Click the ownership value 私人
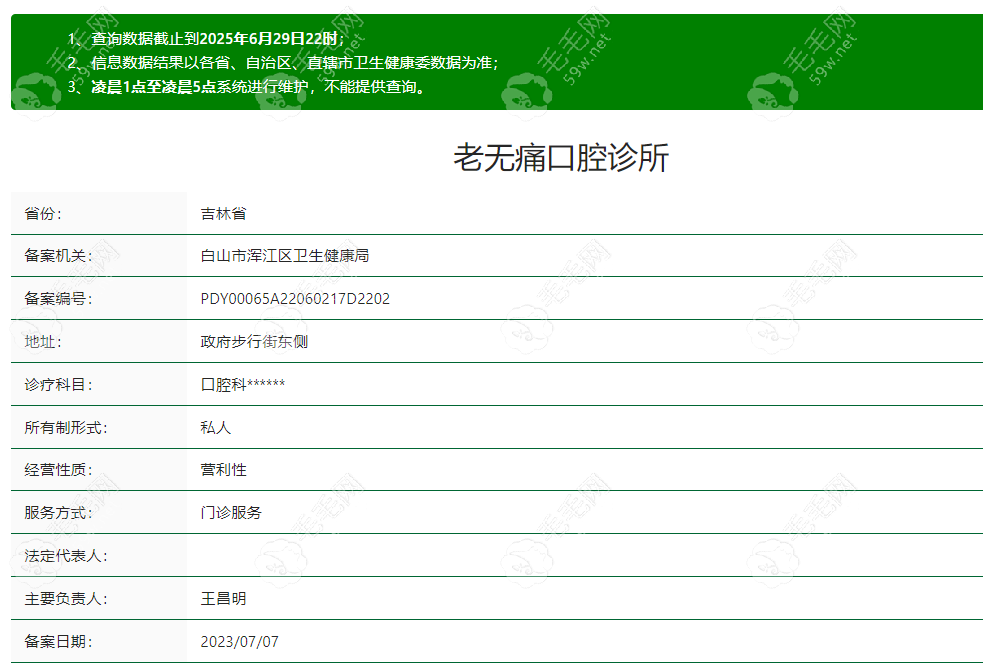This screenshot has height=666, width=983. pyautogui.click(x=216, y=428)
